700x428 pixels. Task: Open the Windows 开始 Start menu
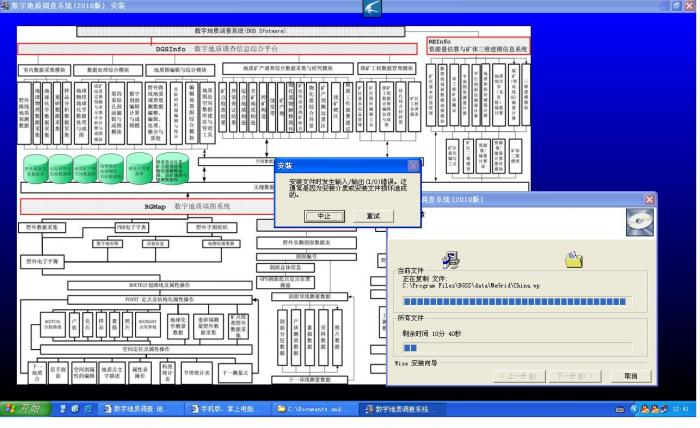pos(24,409)
